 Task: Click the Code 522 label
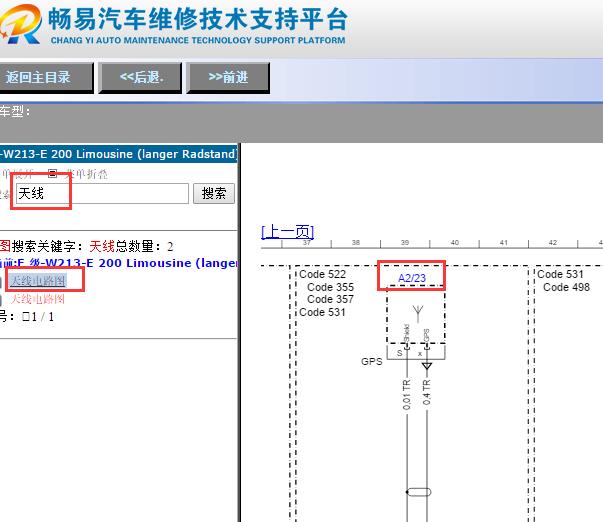coord(322,274)
